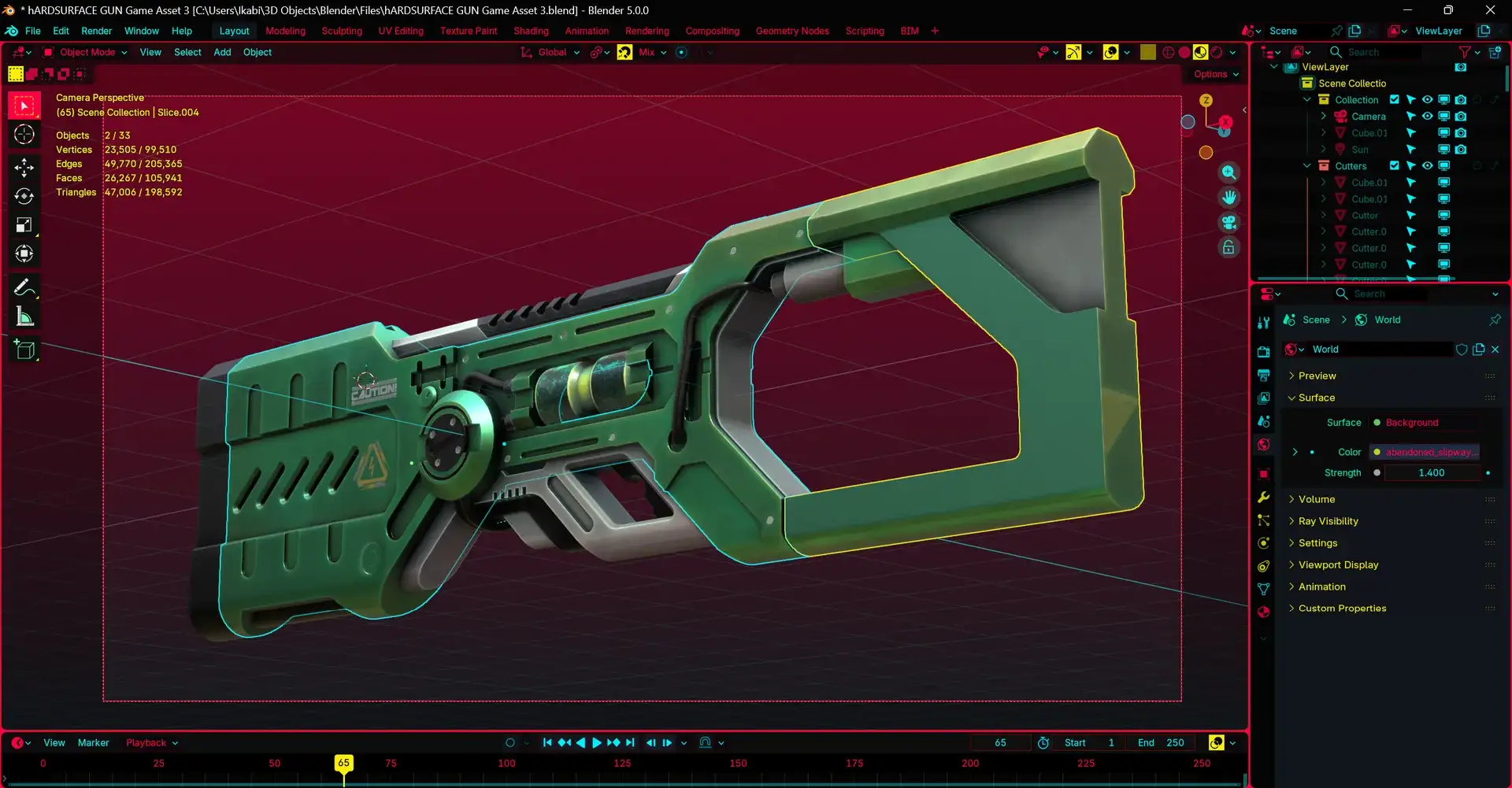The height and width of the screenshot is (788, 1512).
Task: Select the Annotate tool
Action: click(x=24, y=287)
